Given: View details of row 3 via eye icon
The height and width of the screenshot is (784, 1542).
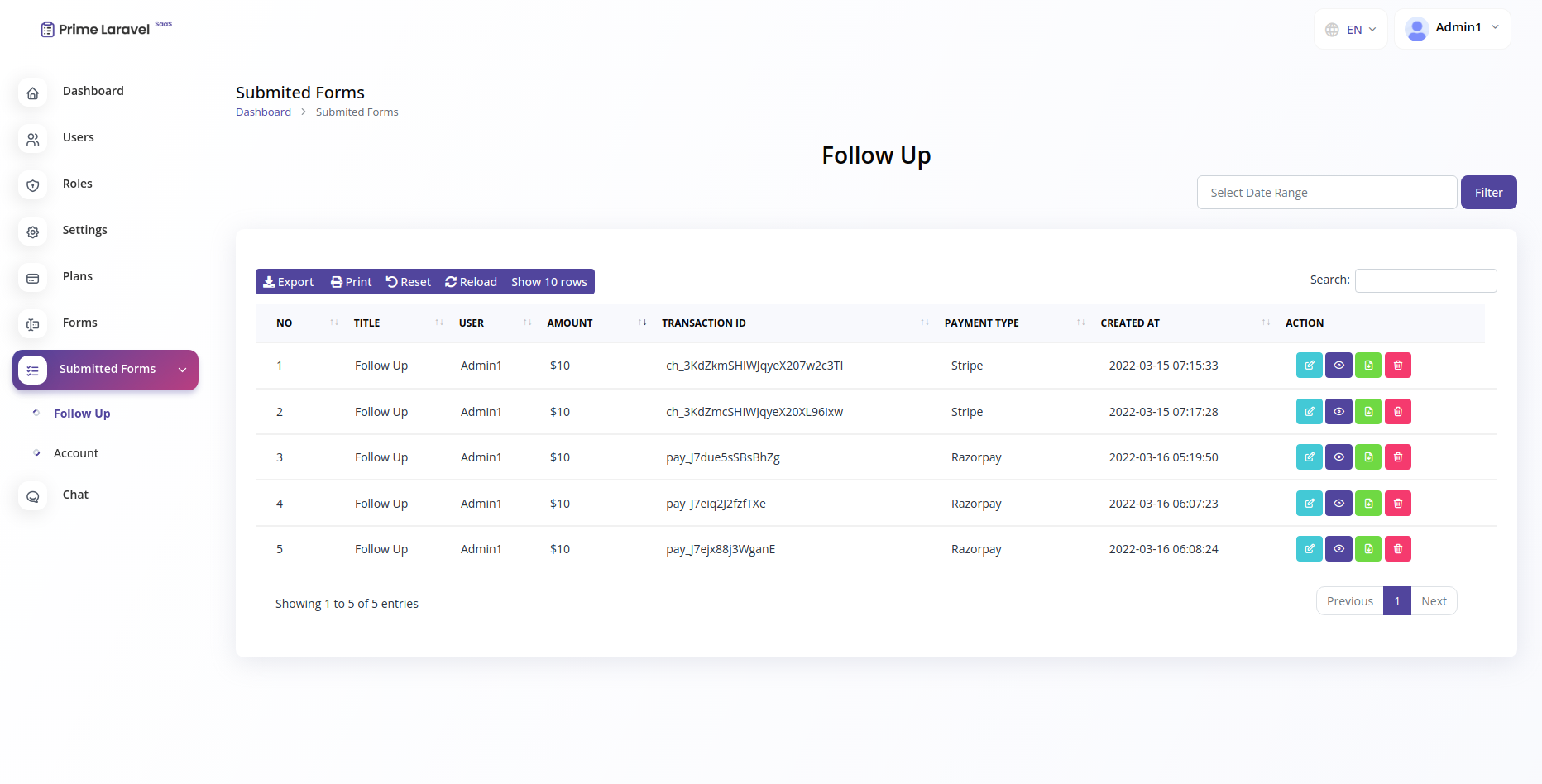Looking at the screenshot, I should (1338, 457).
